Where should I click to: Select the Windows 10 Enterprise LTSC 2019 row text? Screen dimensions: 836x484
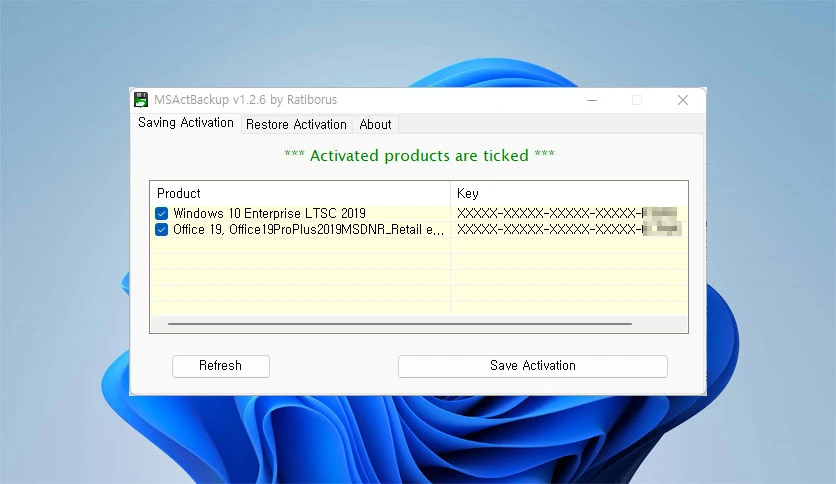click(x=269, y=214)
